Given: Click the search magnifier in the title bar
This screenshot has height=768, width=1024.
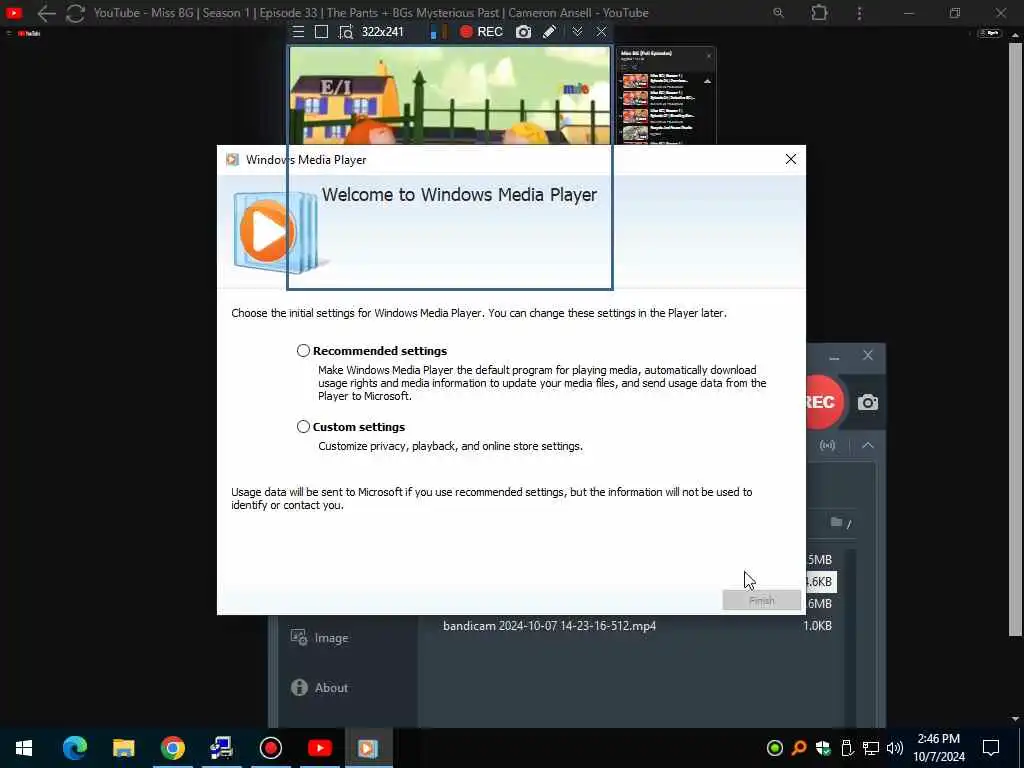Looking at the screenshot, I should coord(778,12).
